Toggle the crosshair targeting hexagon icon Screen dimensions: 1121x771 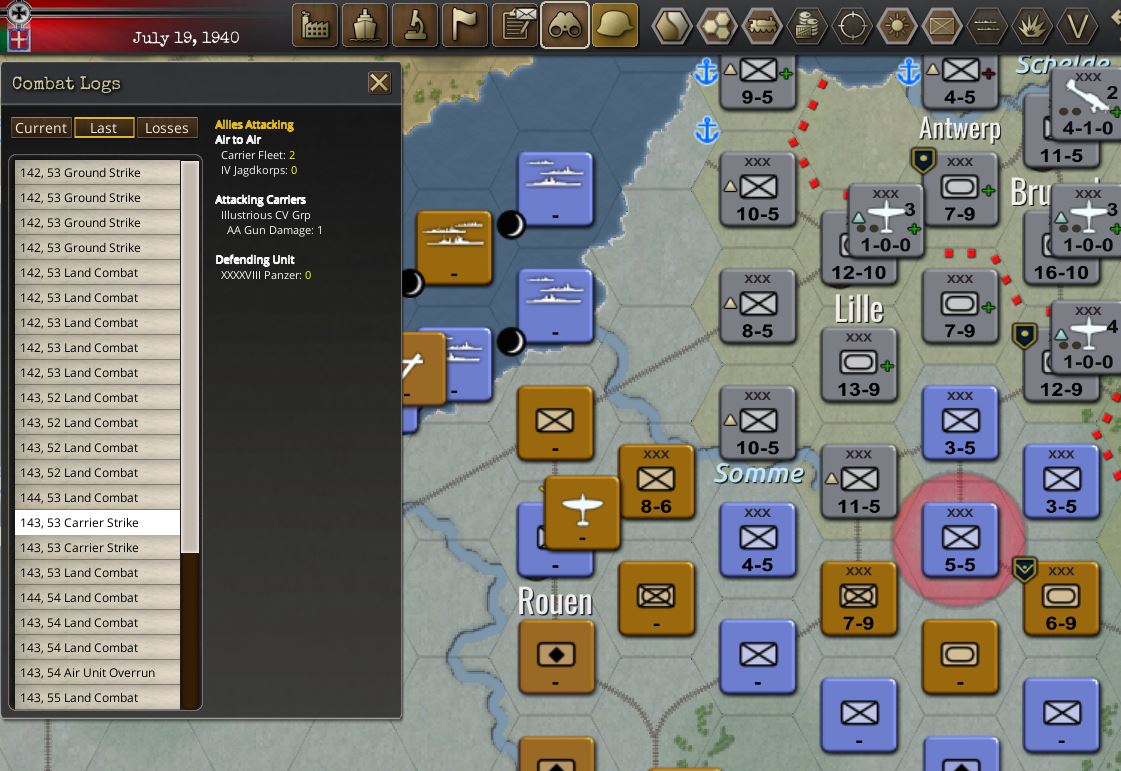tap(851, 26)
